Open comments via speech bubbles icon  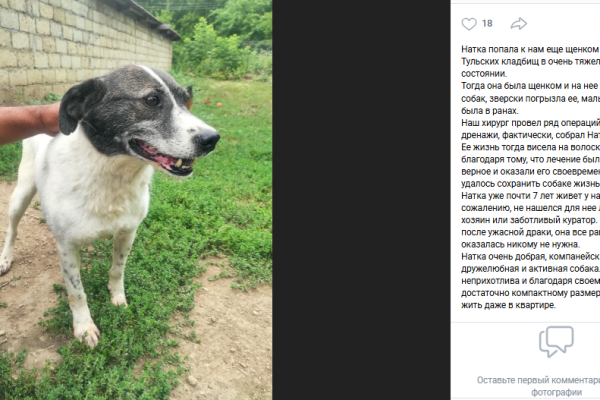[x=556, y=341]
